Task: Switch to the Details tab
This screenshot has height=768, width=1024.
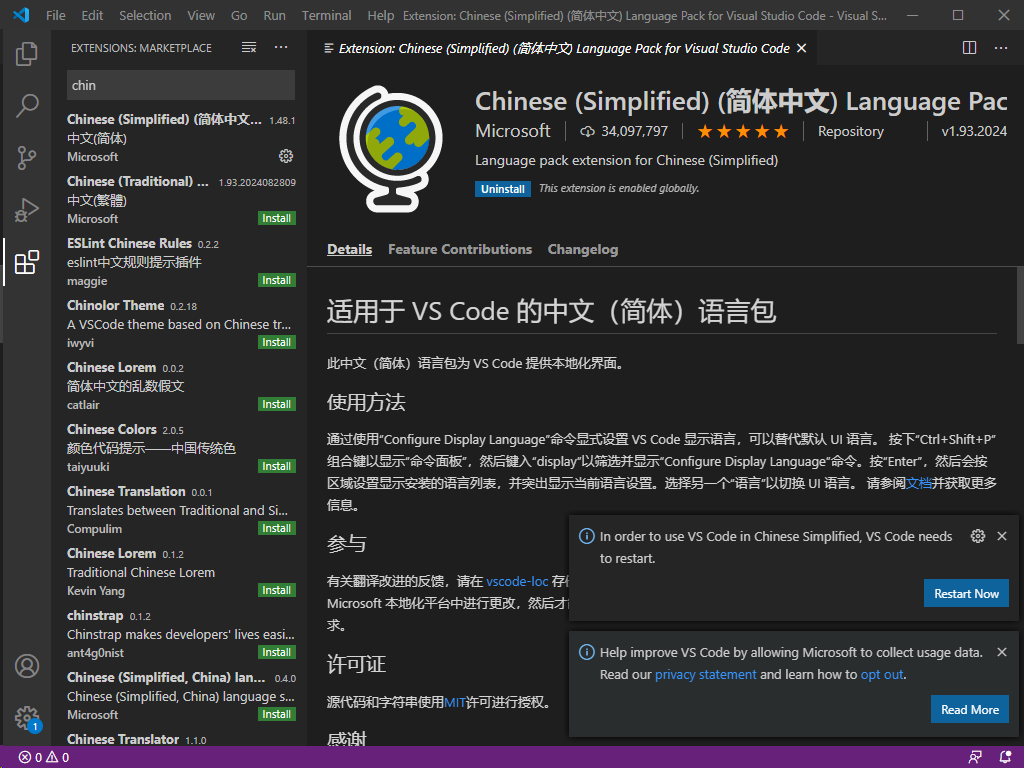Action: 349,249
